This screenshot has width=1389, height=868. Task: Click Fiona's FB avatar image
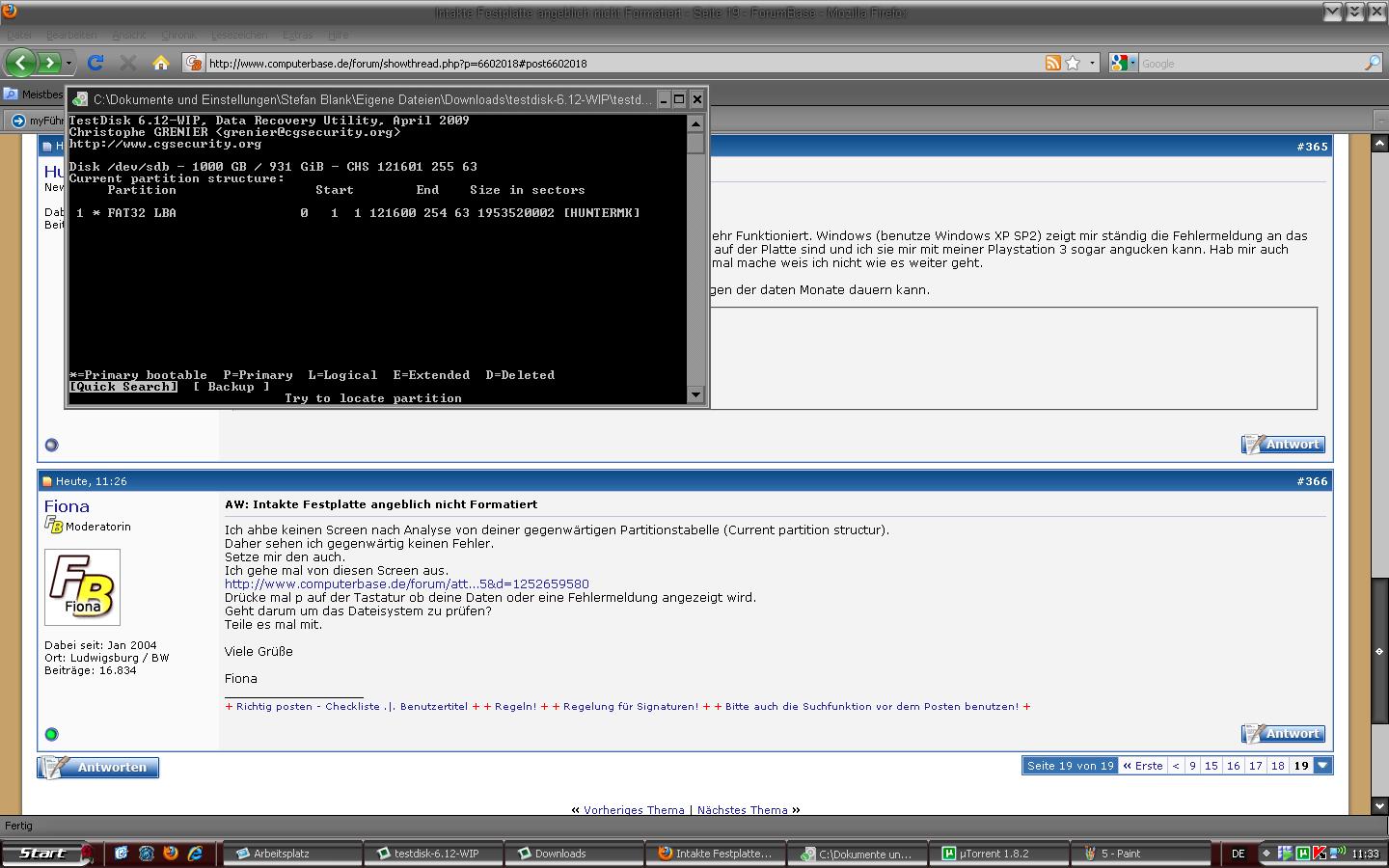(x=83, y=587)
